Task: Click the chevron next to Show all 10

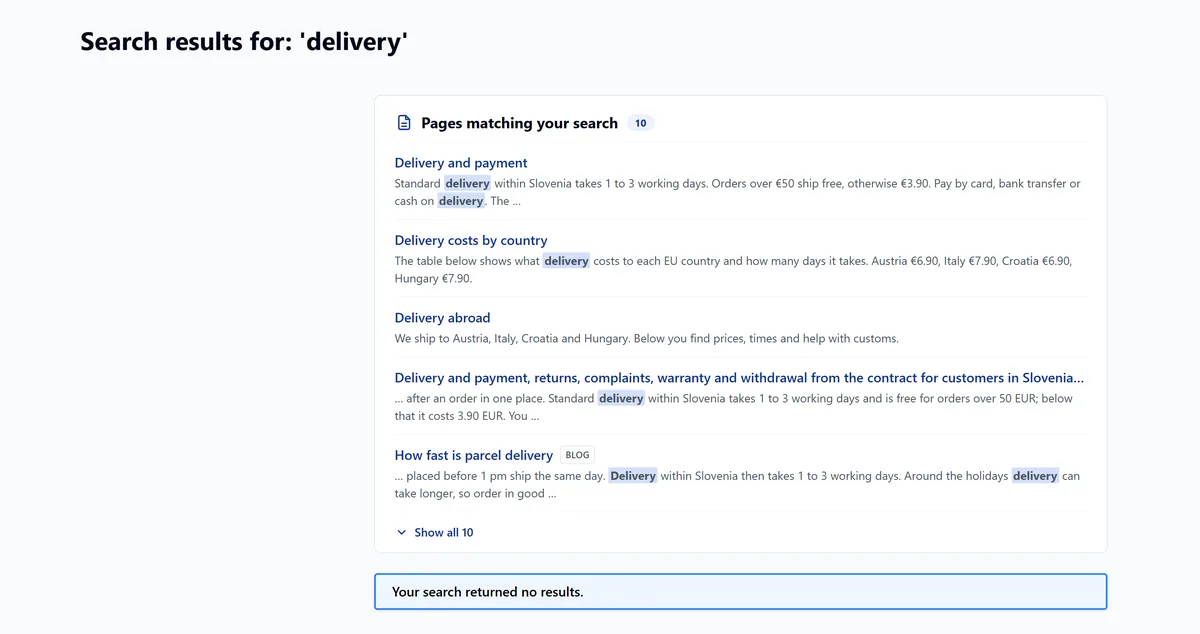Action: [402, 533]
